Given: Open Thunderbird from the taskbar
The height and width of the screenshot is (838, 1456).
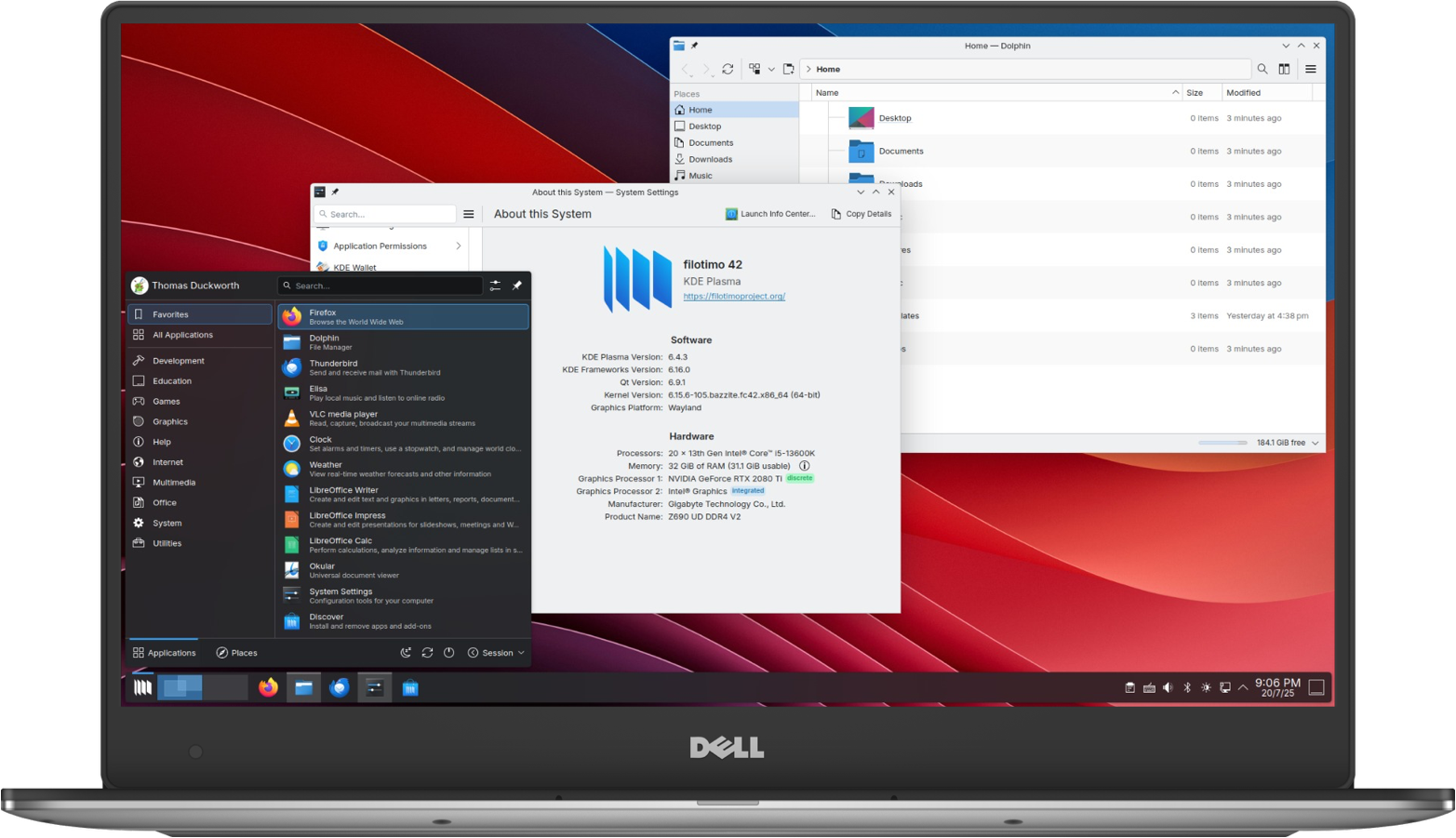Looking at the screenshot, I should pyautogui.click(x=340, y=687).
